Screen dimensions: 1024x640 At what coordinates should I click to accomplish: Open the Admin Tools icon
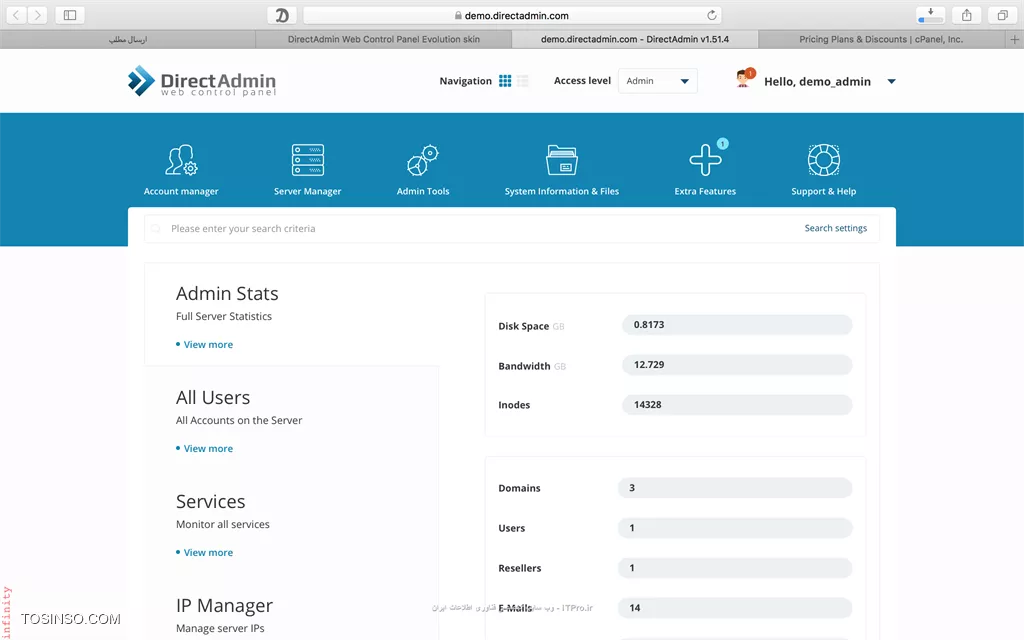(423, 160)
